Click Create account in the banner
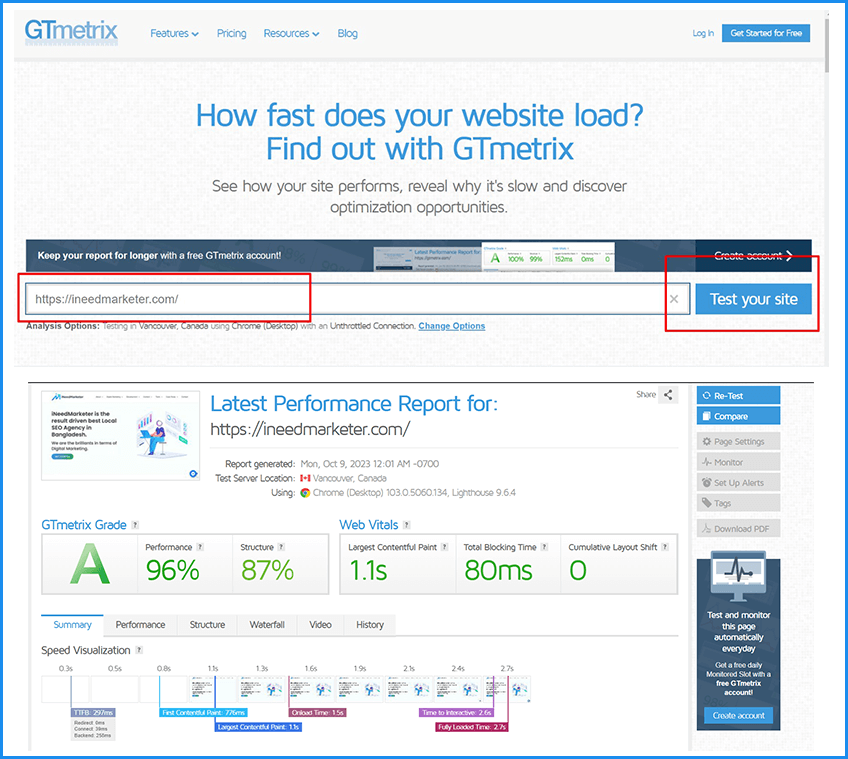Viewport: 848px width, 759px height. [753, 255]
